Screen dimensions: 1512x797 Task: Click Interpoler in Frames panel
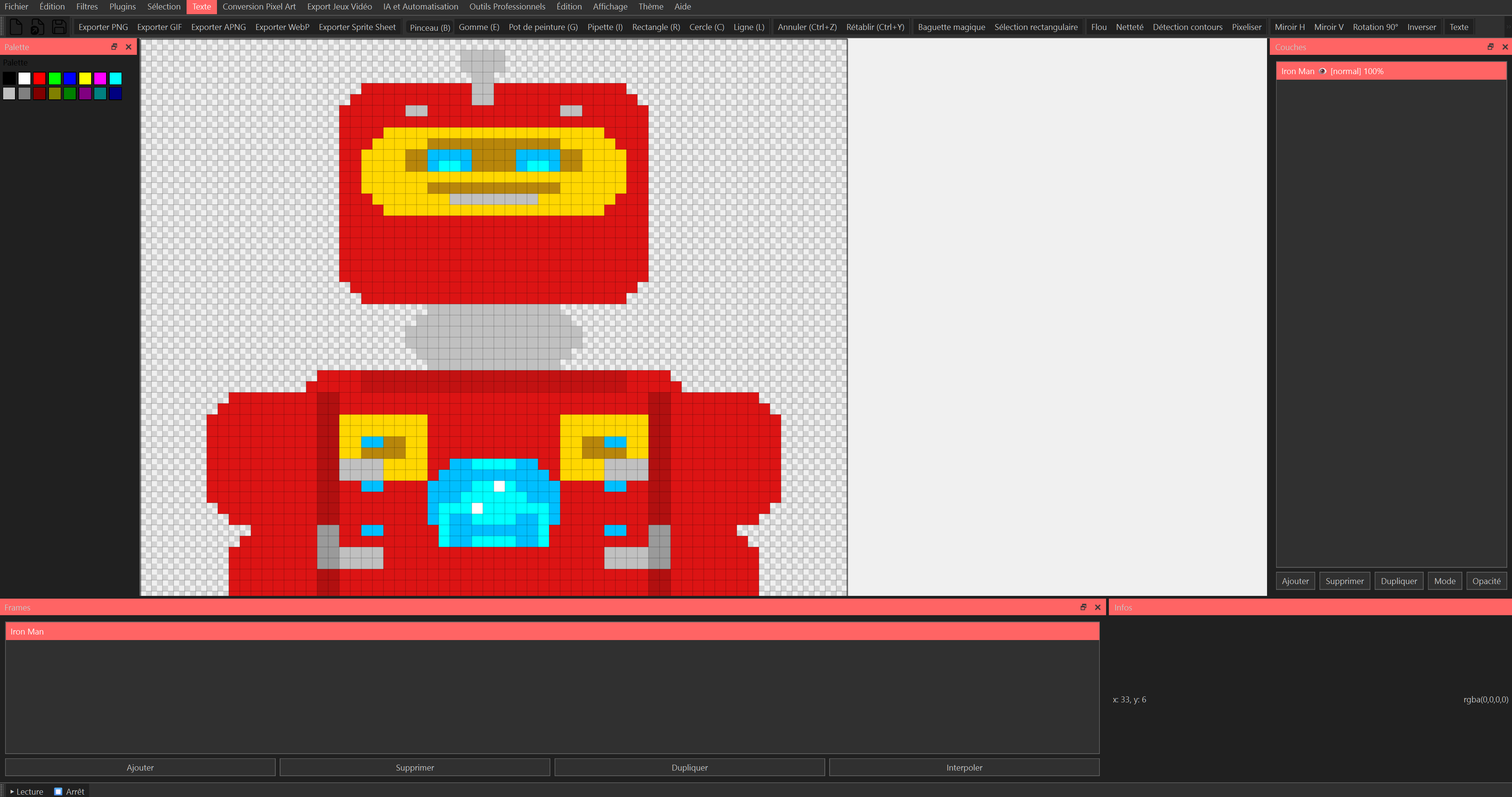tap(964, 767)
